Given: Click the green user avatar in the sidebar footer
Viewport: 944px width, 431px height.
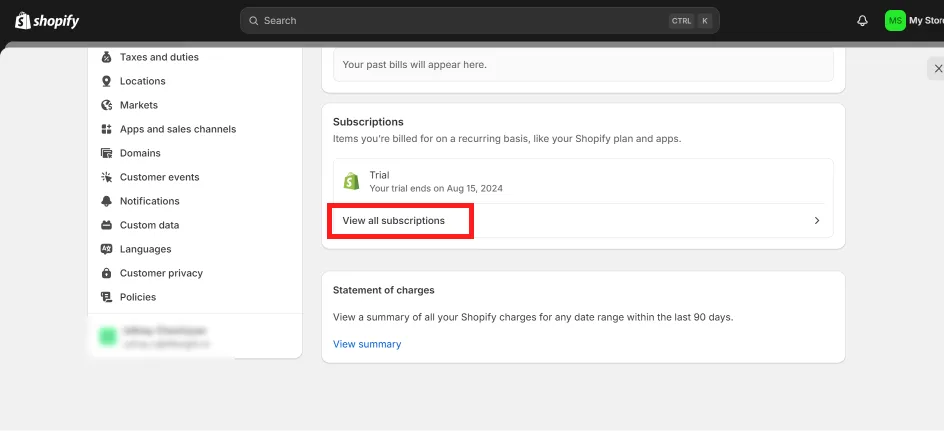Looking at the screenshot, I should tap(108, 336).
